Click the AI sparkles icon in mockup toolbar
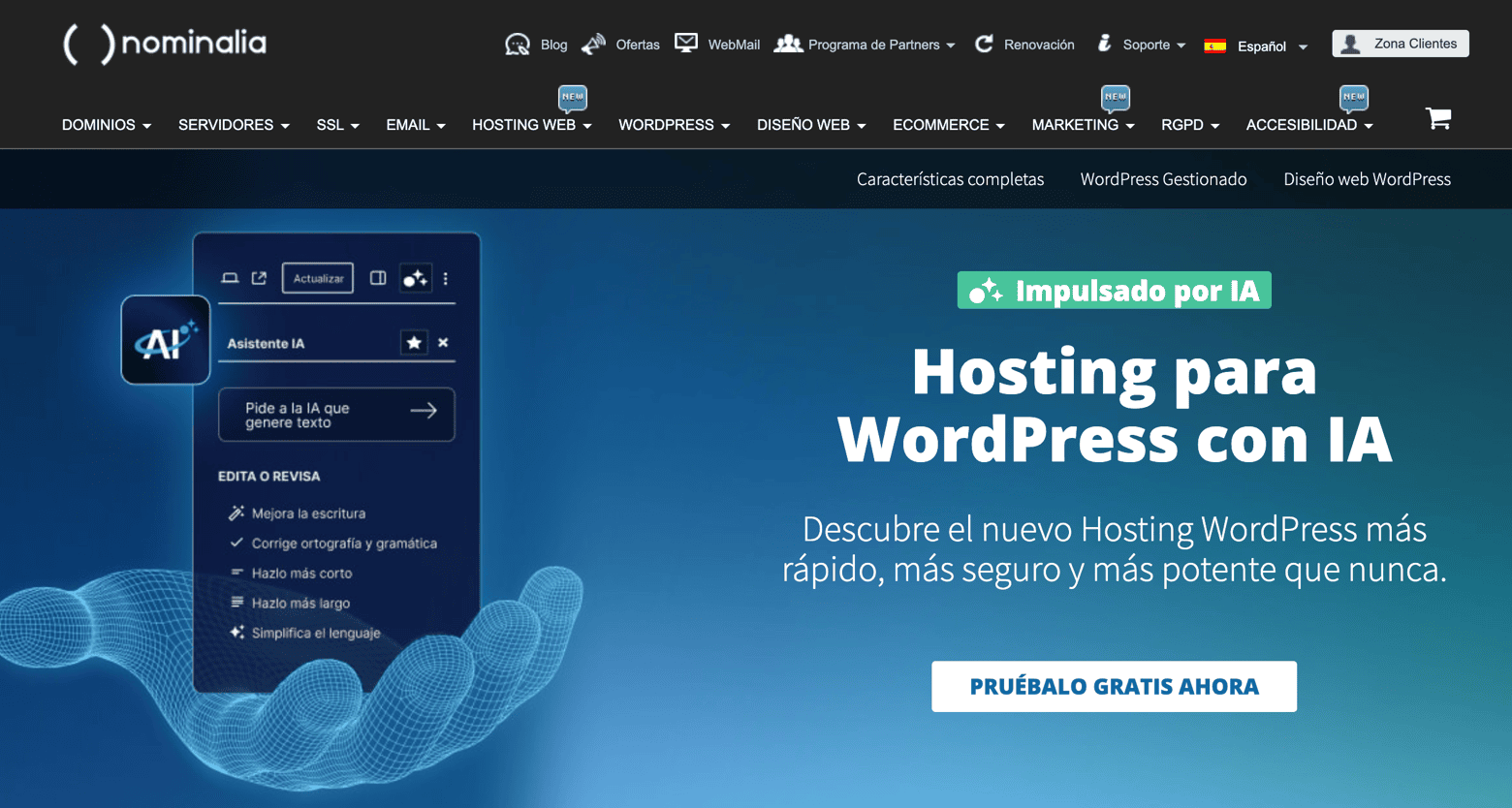The height and width of the screenshot is (808, 1512). click(x=416, y=278)
